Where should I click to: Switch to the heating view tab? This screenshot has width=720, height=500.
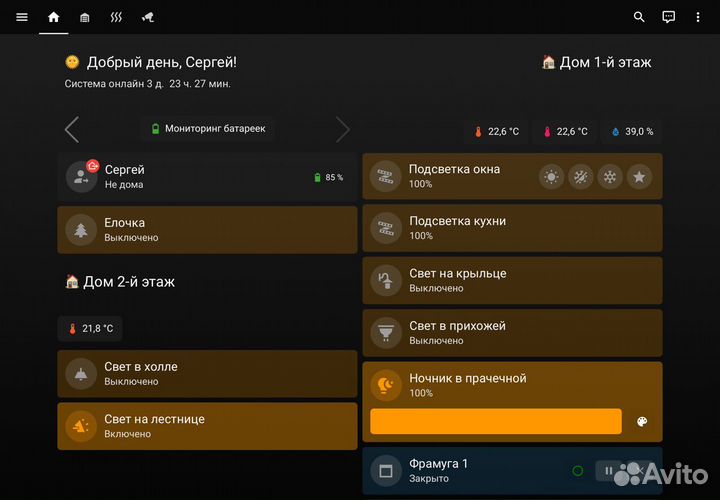point(116,17)
